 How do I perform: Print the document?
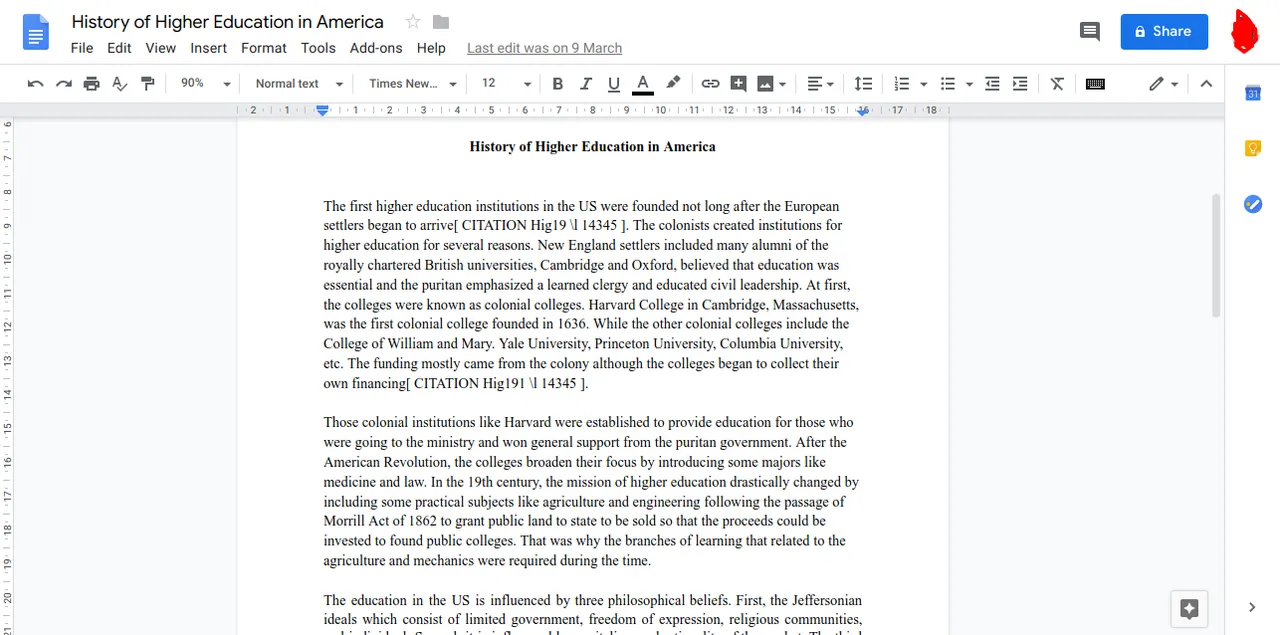coord(92,84)
